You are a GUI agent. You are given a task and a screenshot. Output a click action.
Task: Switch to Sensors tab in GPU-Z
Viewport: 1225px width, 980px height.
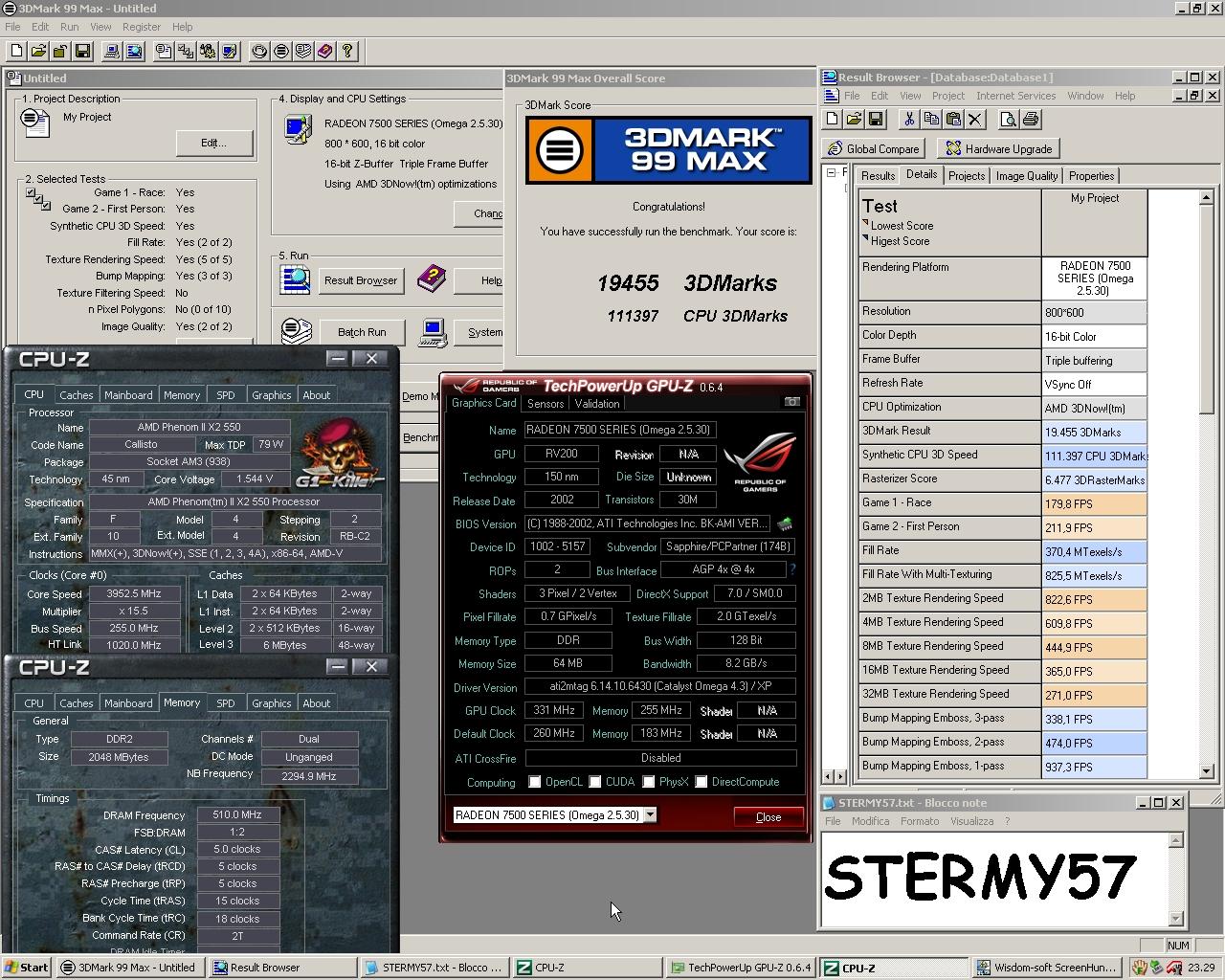click(546, 403)
